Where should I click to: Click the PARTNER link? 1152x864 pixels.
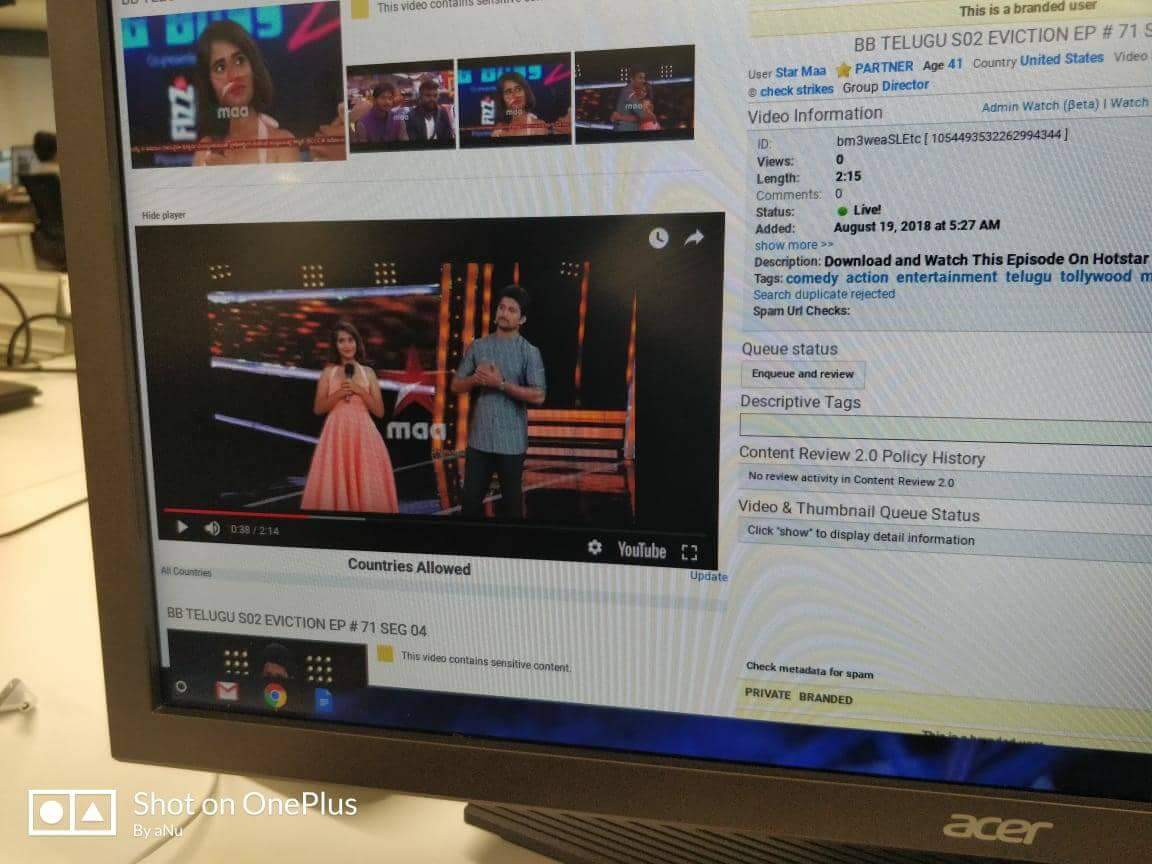tap(884, 67)
